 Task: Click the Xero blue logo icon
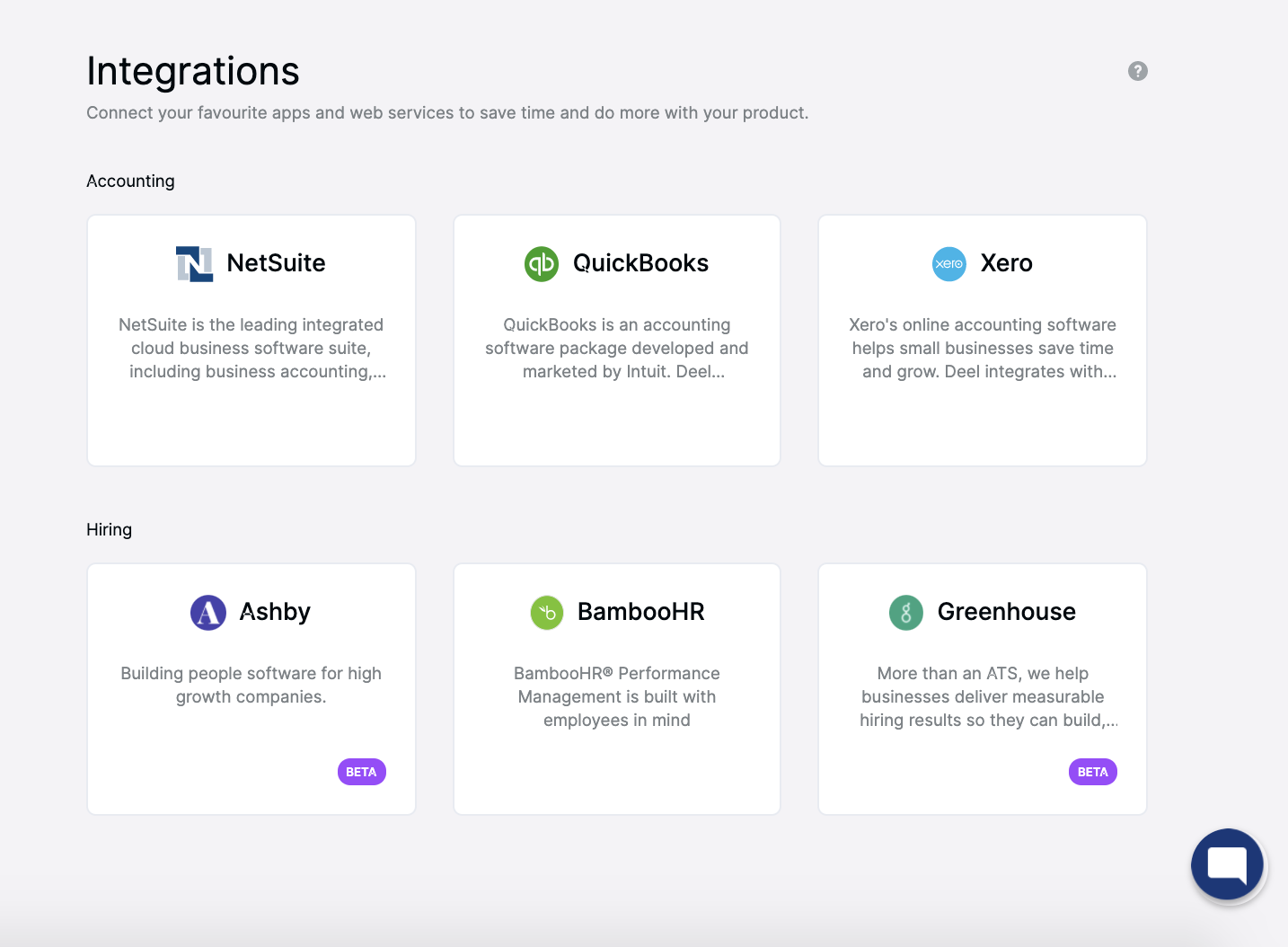[949, 264]
